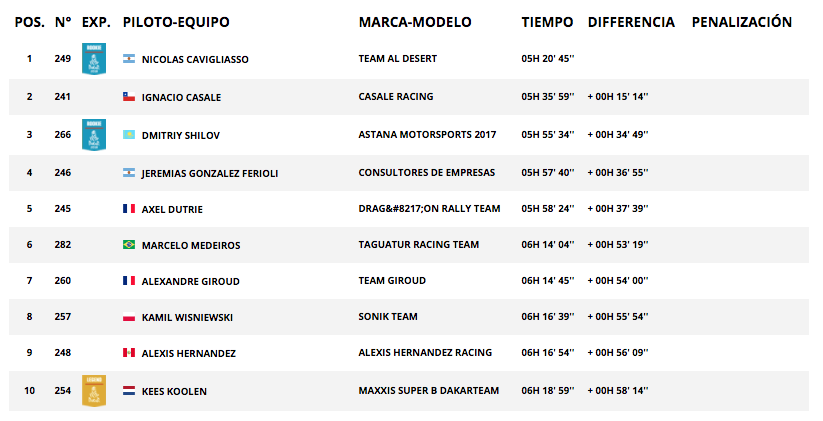Screen dimensions: 823x421
Task: Select the POS. column header
Action: 30,22
